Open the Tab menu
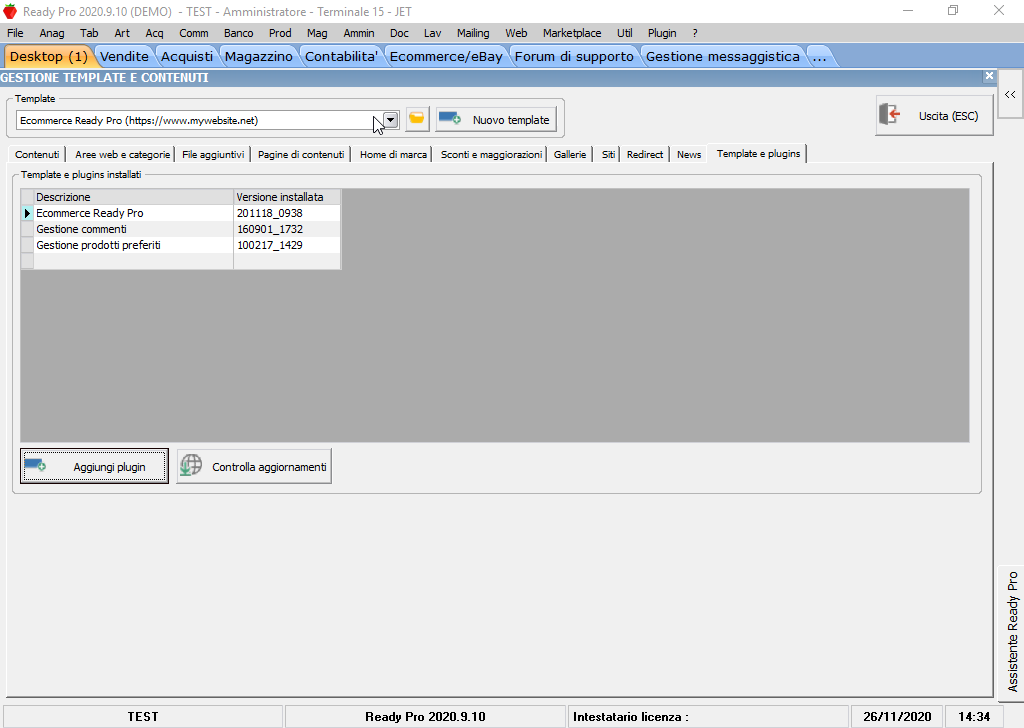 coord(89,33)
